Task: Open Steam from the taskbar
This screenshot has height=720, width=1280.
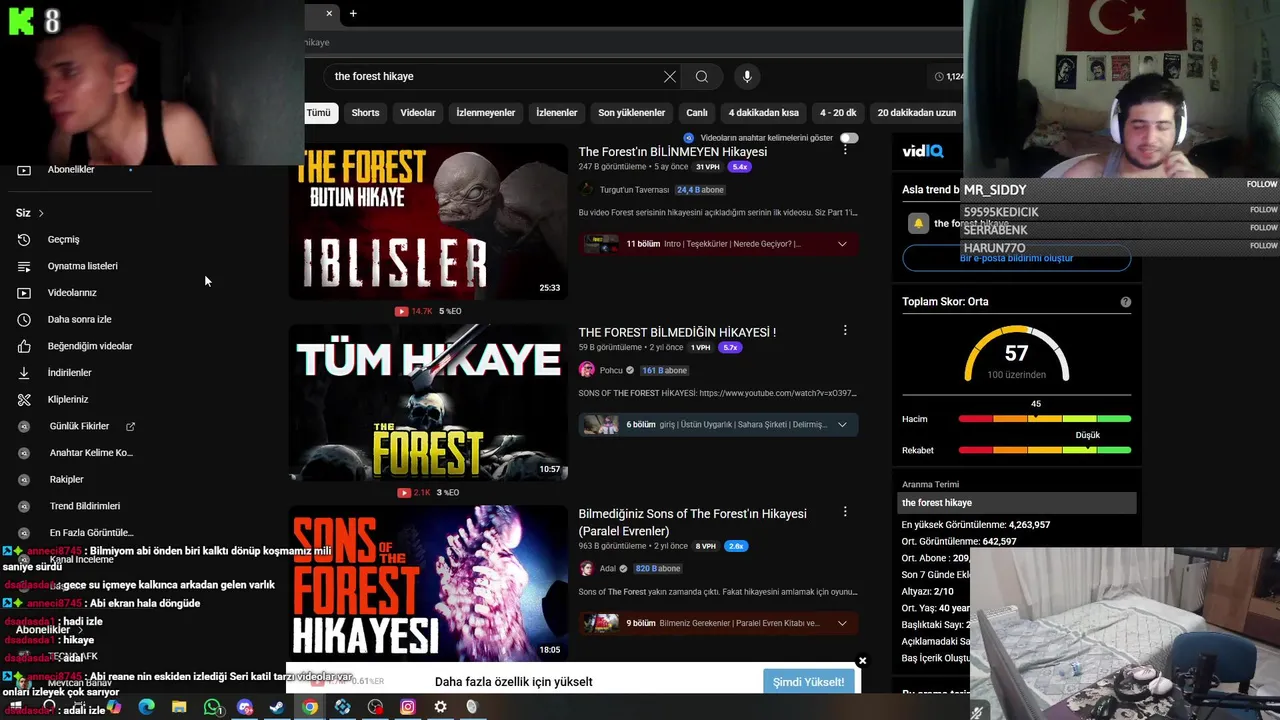Action: tap(277, 707)
